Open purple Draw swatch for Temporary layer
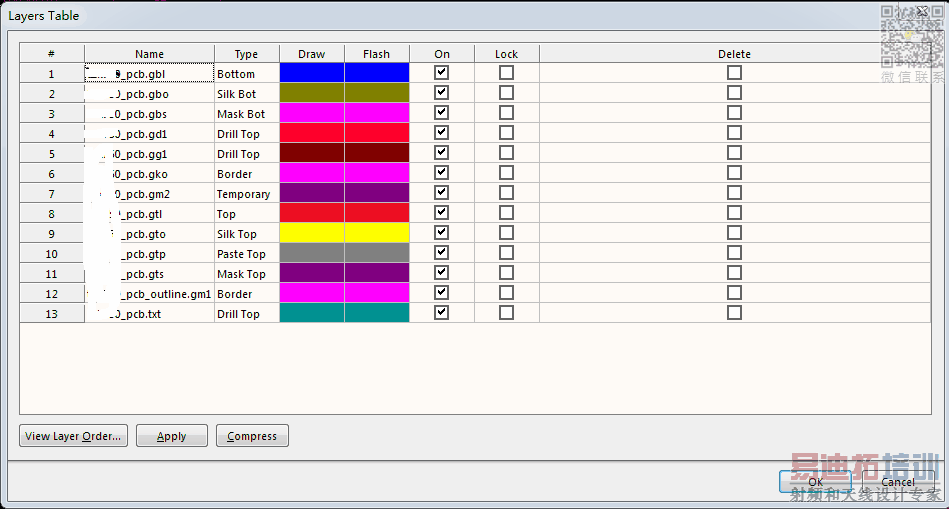The width and height of the screenshot is (949, 509). coord(312,192)
